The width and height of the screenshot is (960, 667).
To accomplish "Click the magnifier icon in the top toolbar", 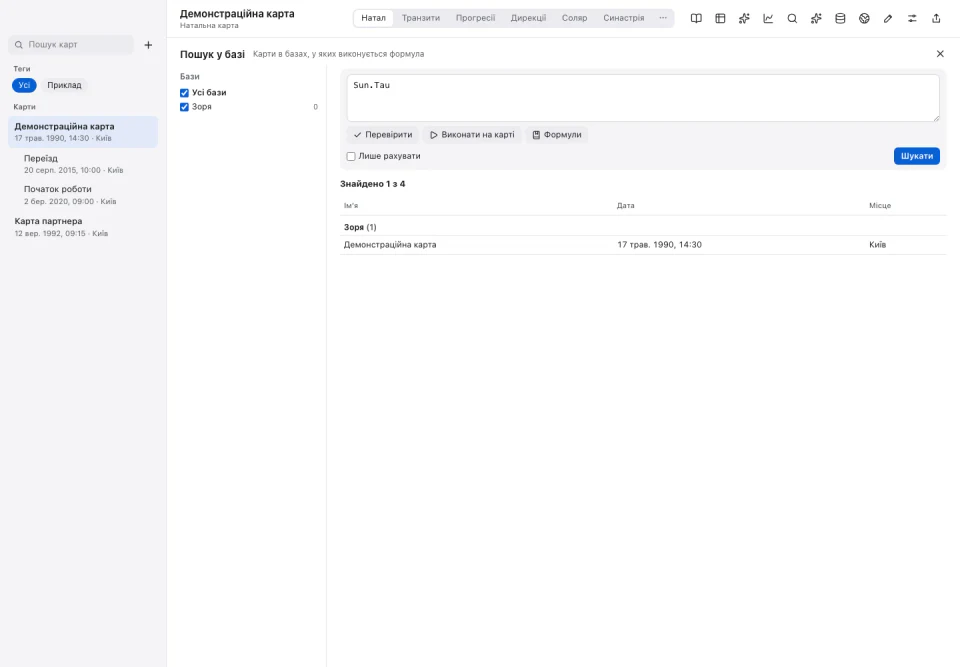I will tap(792, 18).
